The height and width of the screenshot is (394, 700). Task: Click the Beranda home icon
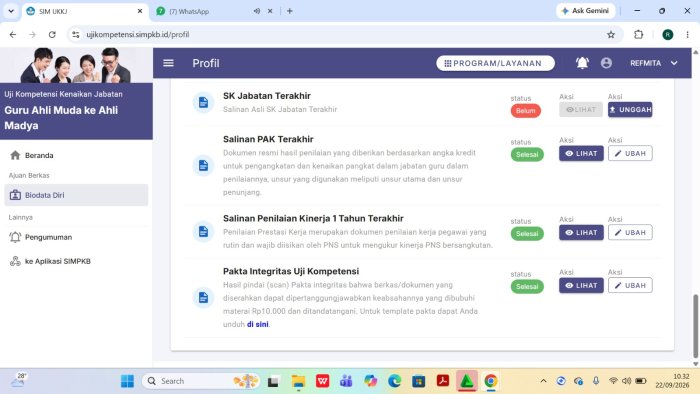[15, 155]
